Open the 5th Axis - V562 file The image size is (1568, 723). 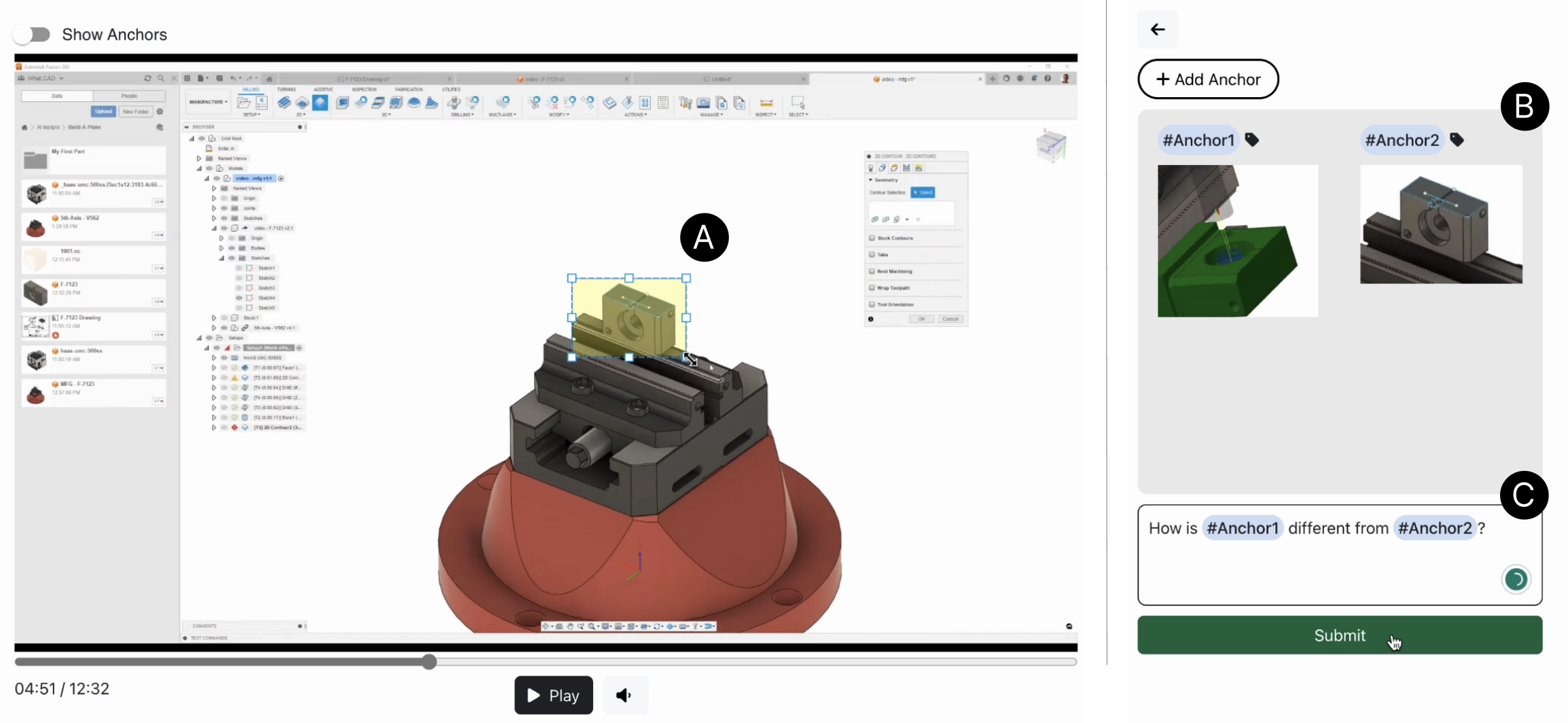[x=94, y=226]
